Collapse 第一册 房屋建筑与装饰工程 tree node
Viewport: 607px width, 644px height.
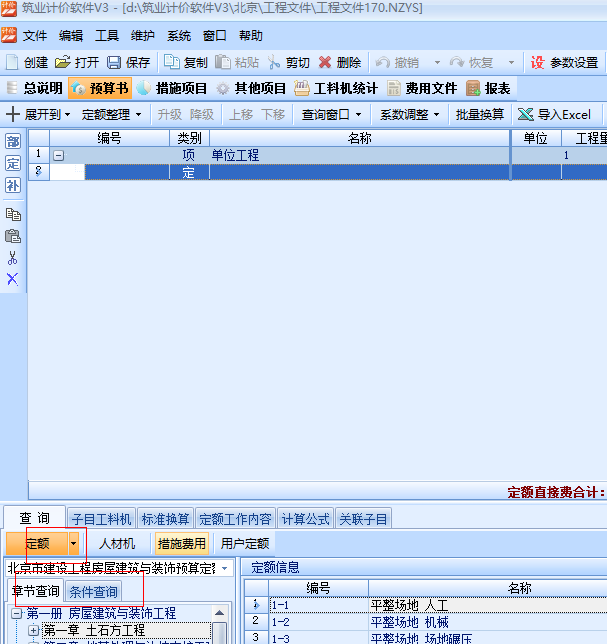[x=17, y=613]
